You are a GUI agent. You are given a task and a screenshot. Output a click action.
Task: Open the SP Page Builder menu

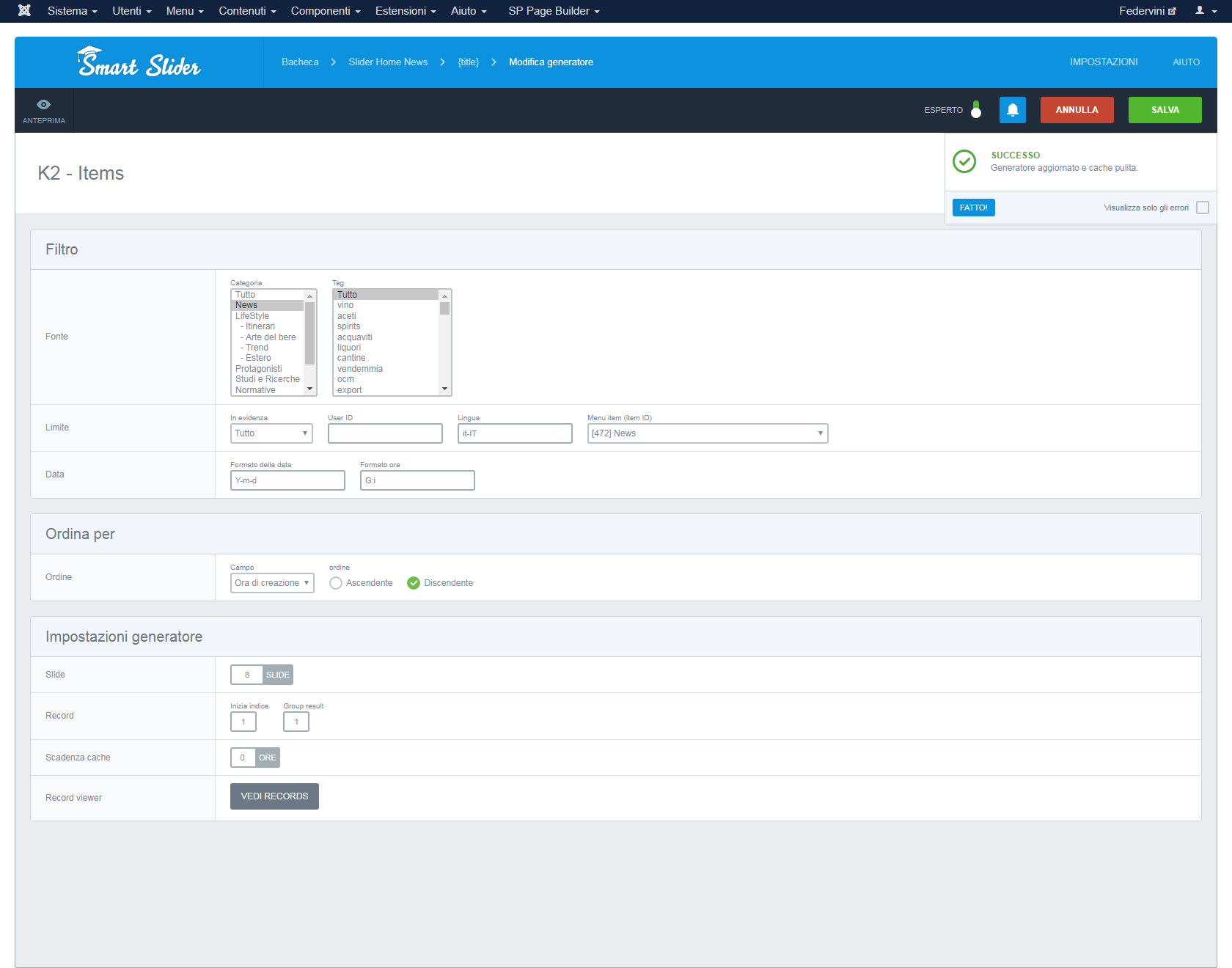pos(554,11)
